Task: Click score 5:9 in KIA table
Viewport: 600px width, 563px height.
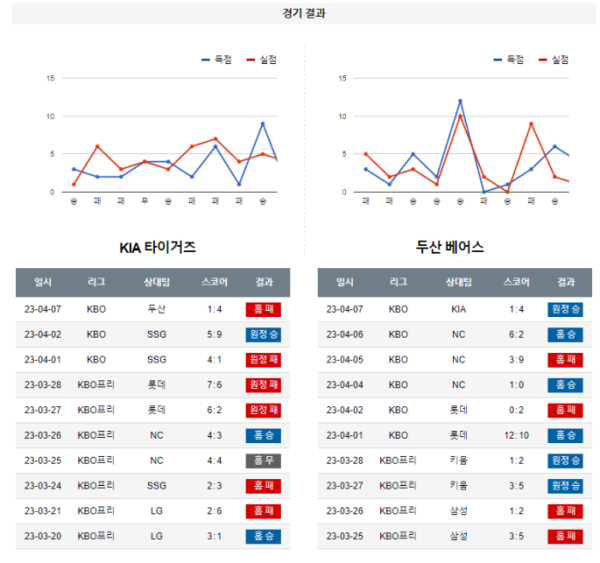Action: click(214, 335)
